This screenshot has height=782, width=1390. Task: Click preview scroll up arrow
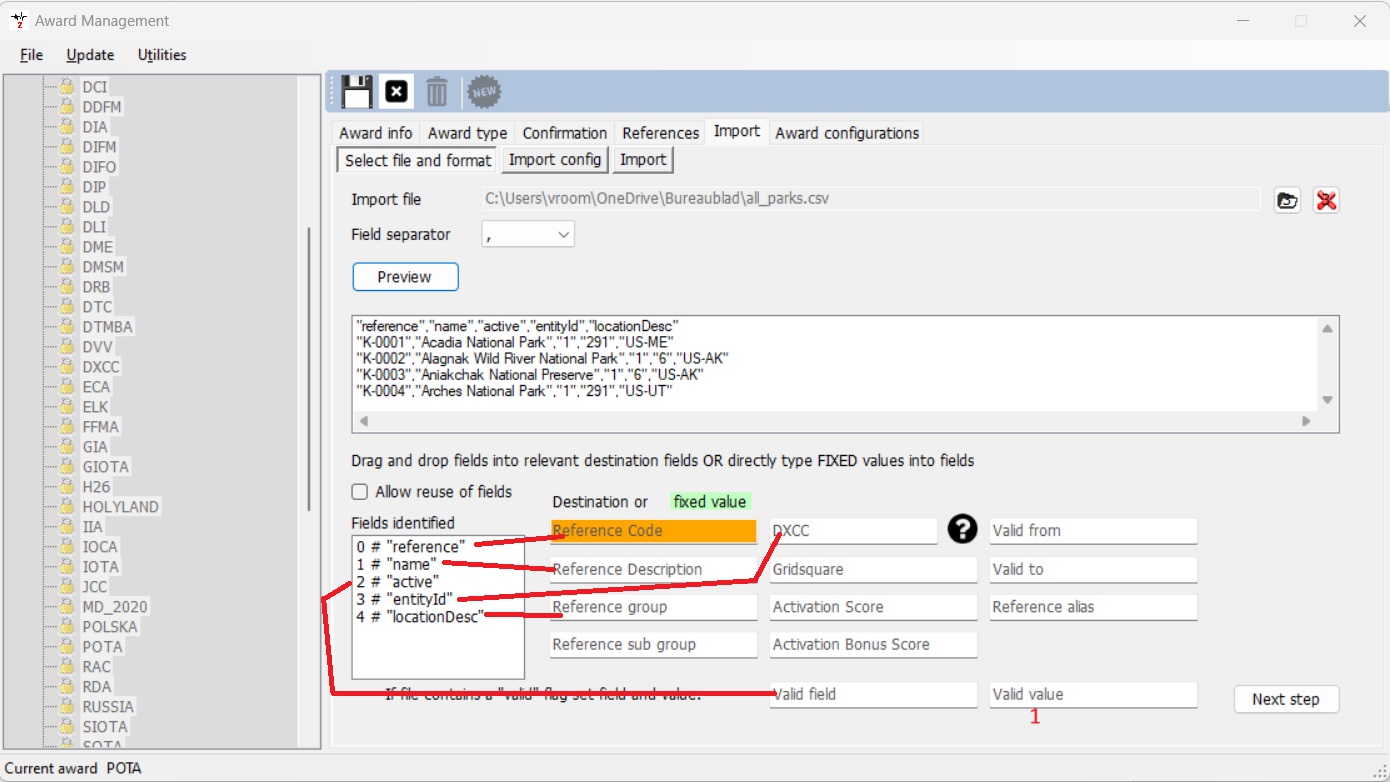1327,329
